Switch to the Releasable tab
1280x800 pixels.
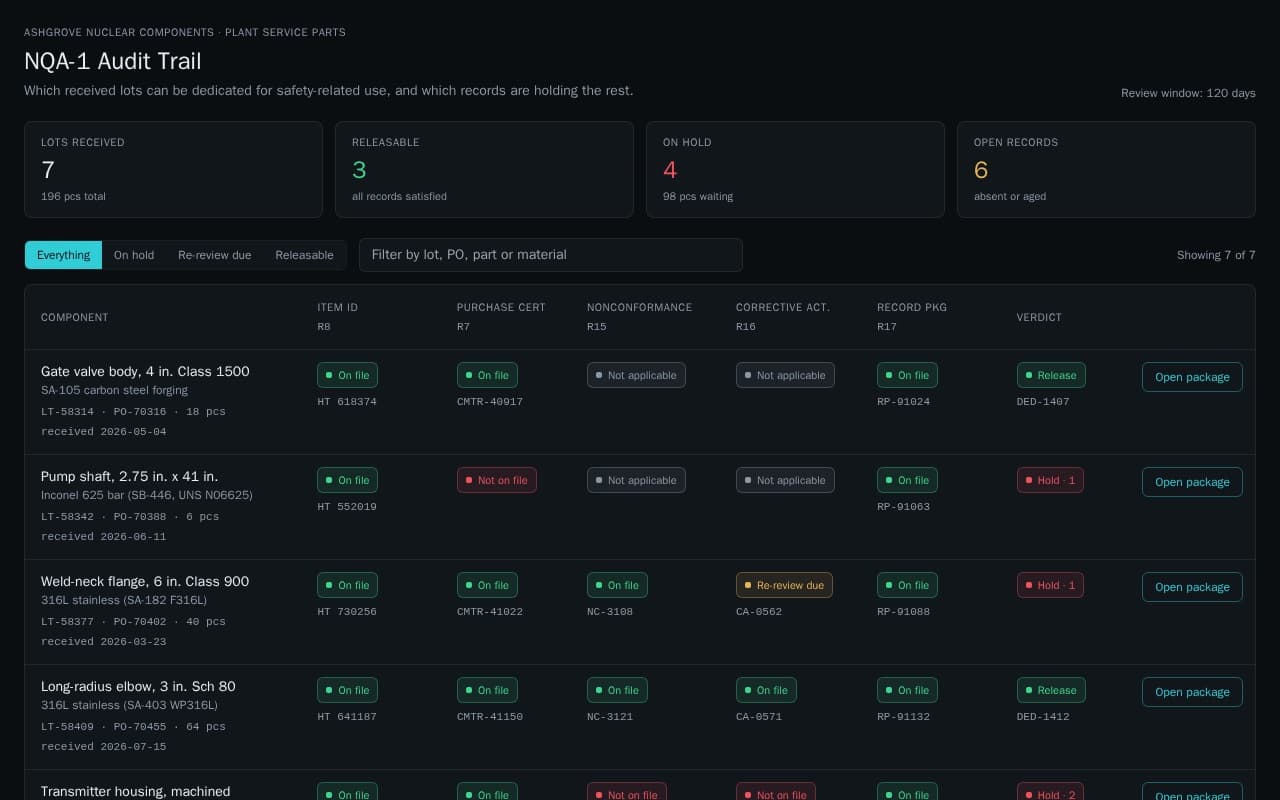(305, 255)
